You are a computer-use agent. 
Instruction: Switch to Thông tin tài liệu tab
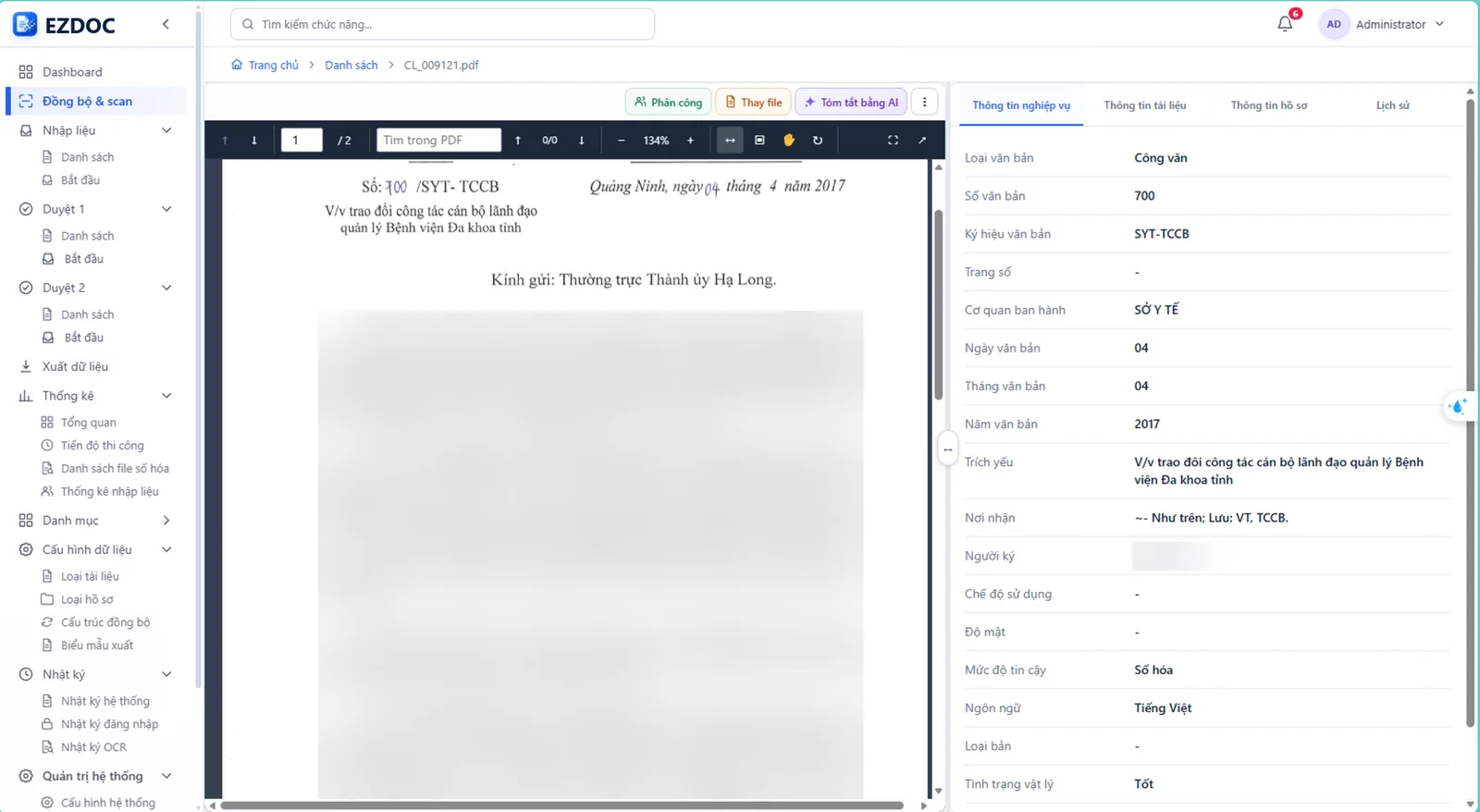(x=1144, y=105)
